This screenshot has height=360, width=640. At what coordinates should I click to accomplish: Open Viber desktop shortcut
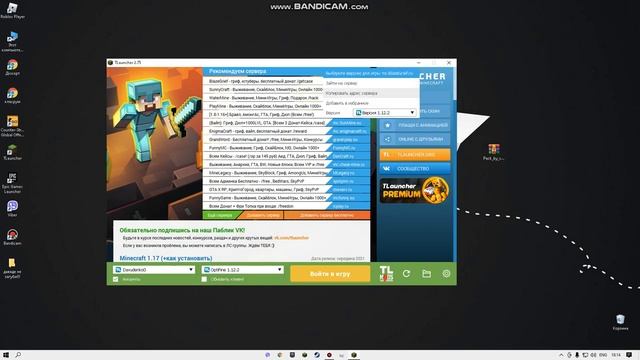click(12, 209)
